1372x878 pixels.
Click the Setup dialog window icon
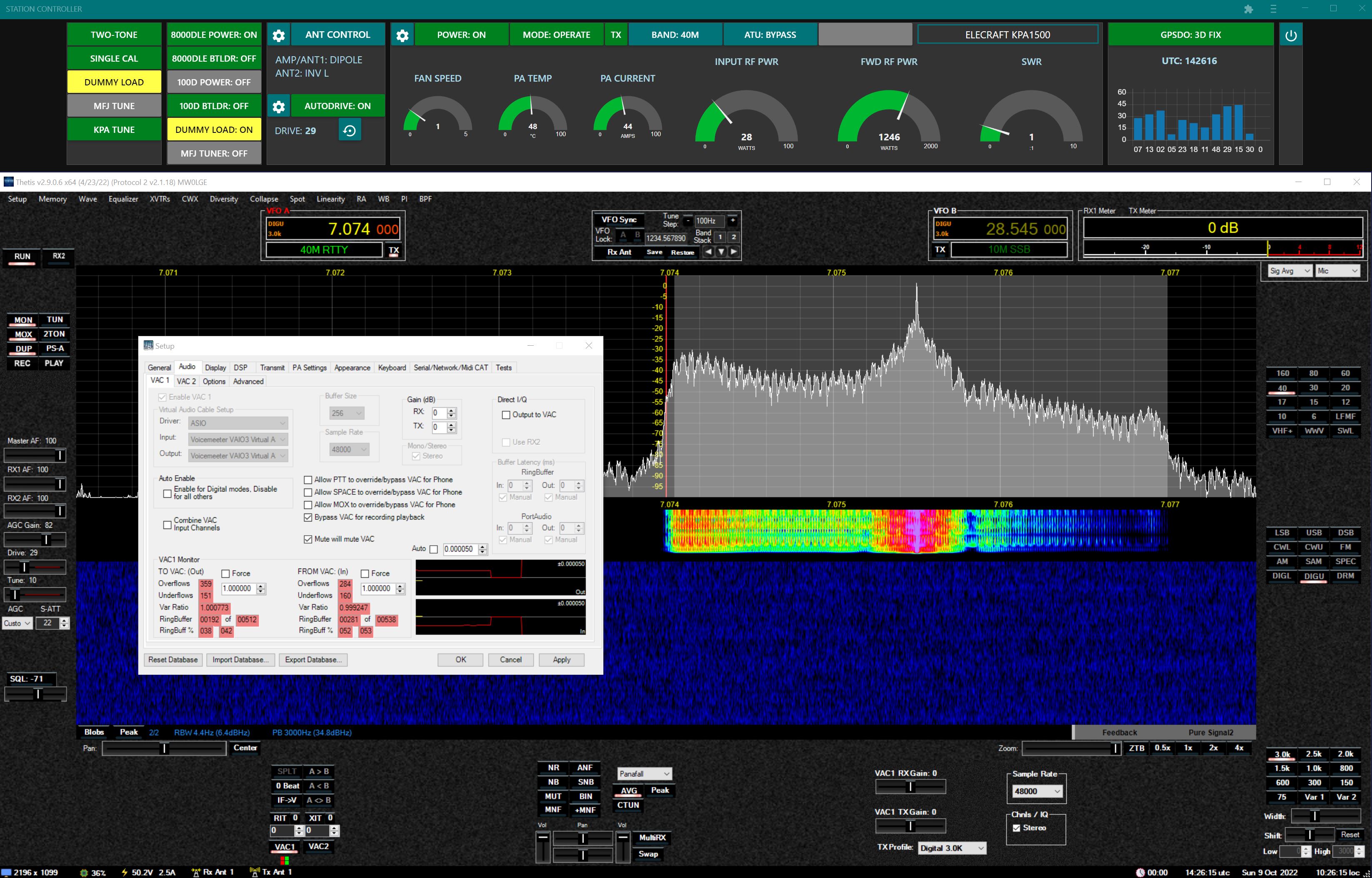pos(148,346)
